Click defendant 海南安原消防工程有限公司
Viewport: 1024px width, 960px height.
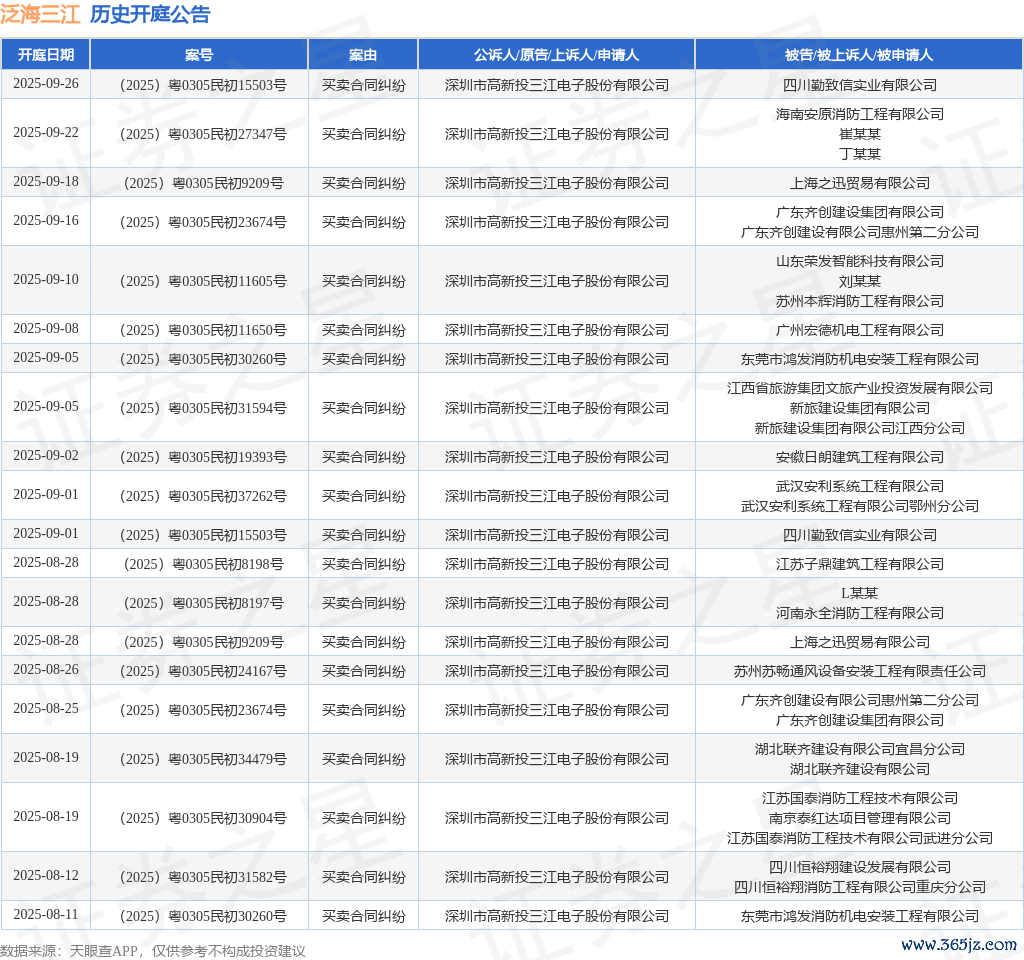859,114
